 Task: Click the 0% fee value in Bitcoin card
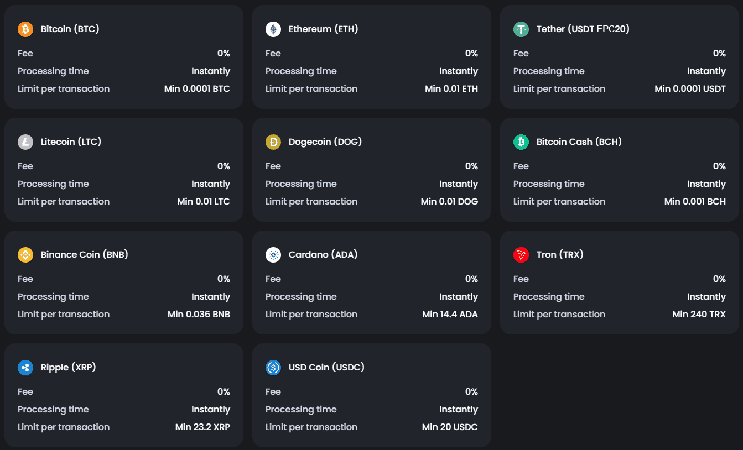point(224,53)
